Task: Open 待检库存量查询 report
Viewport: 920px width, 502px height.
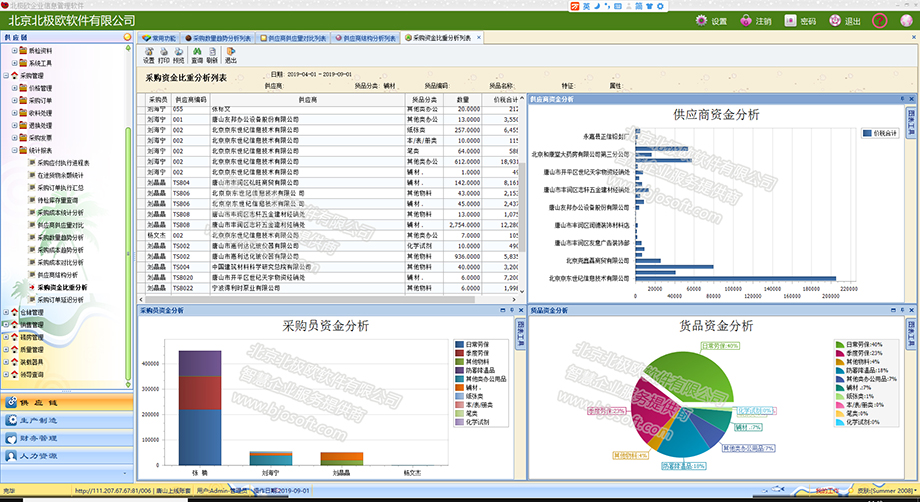Action: pos(58,200)
